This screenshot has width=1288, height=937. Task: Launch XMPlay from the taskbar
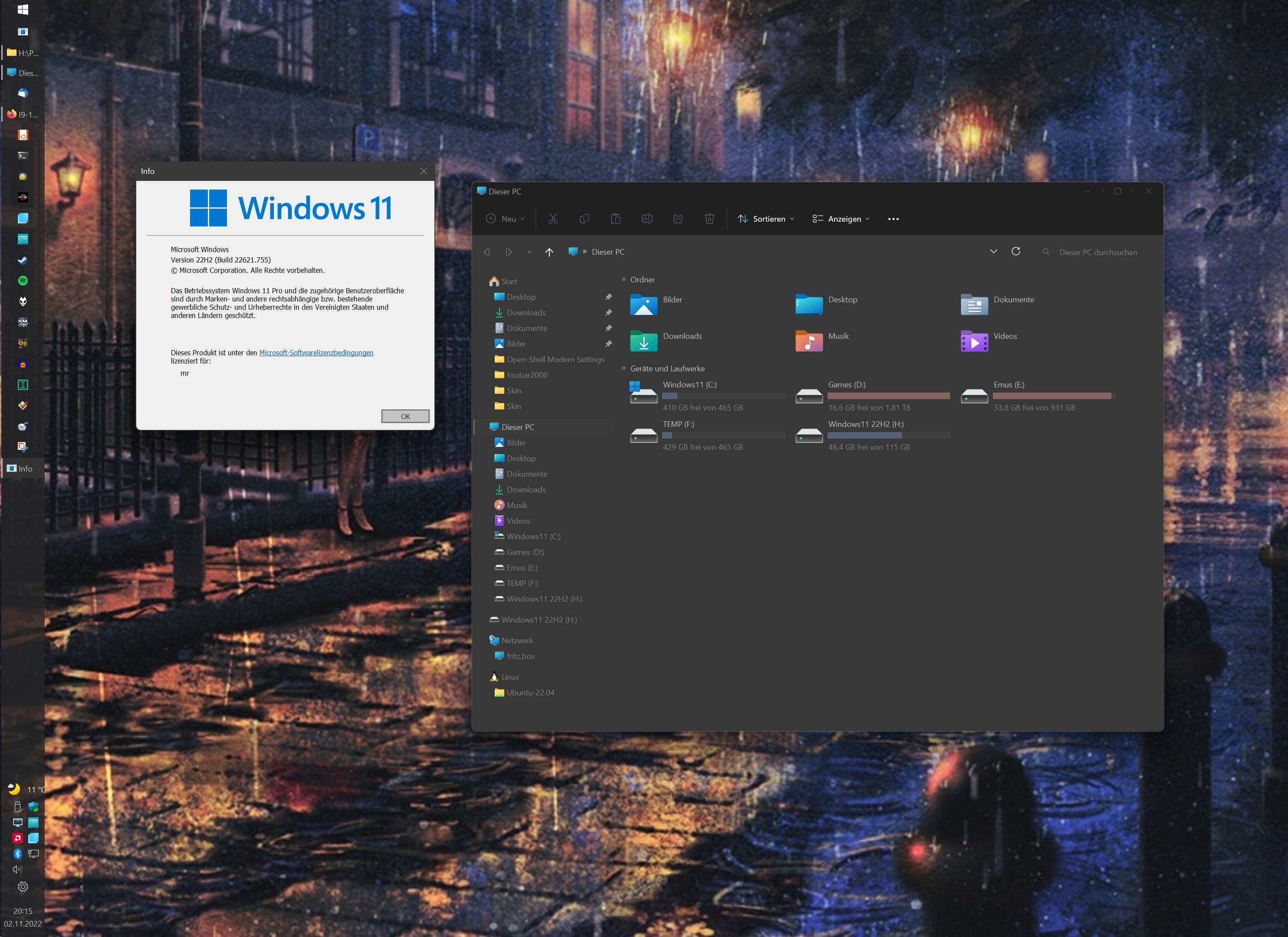click(x=23, y=322)
